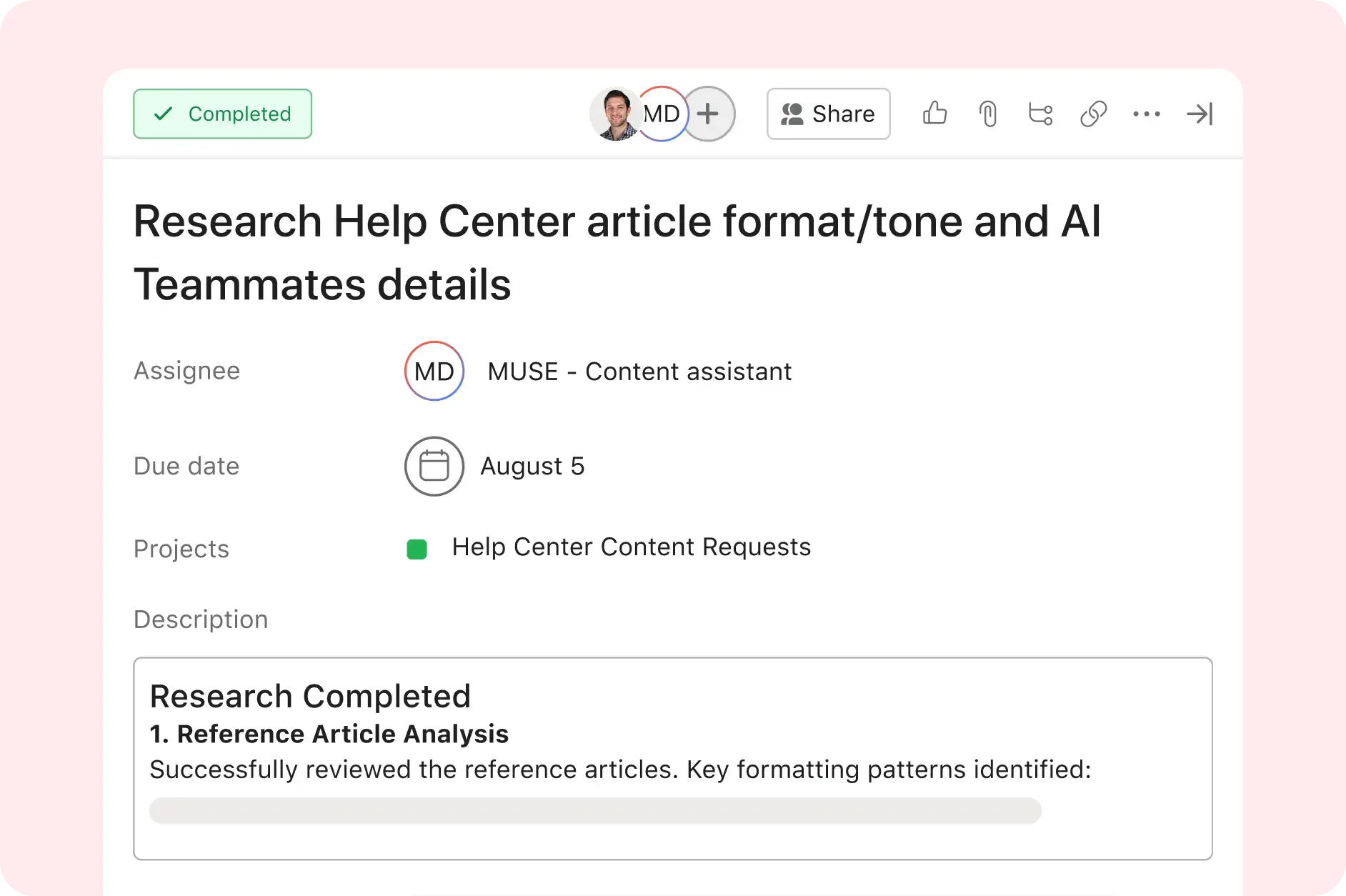The height and width of the screenshot is (896, 1346).
Task: Open the more actions ellipsis menu
Action: click(1147, 114)
